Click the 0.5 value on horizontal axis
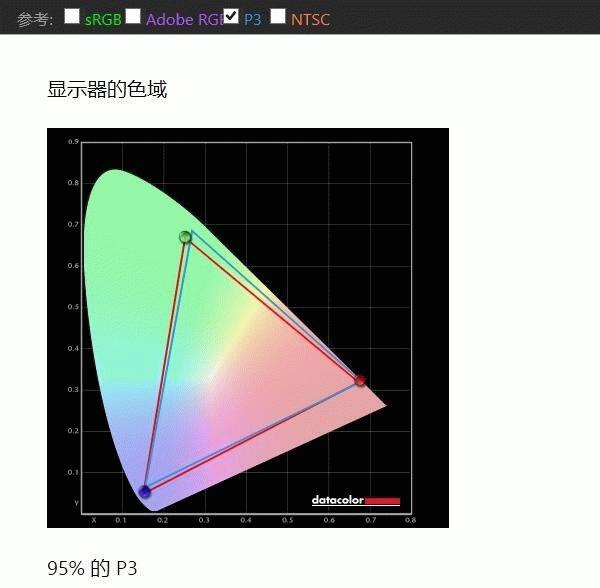This screenshot has height=588, width=600. click(287, 520)
